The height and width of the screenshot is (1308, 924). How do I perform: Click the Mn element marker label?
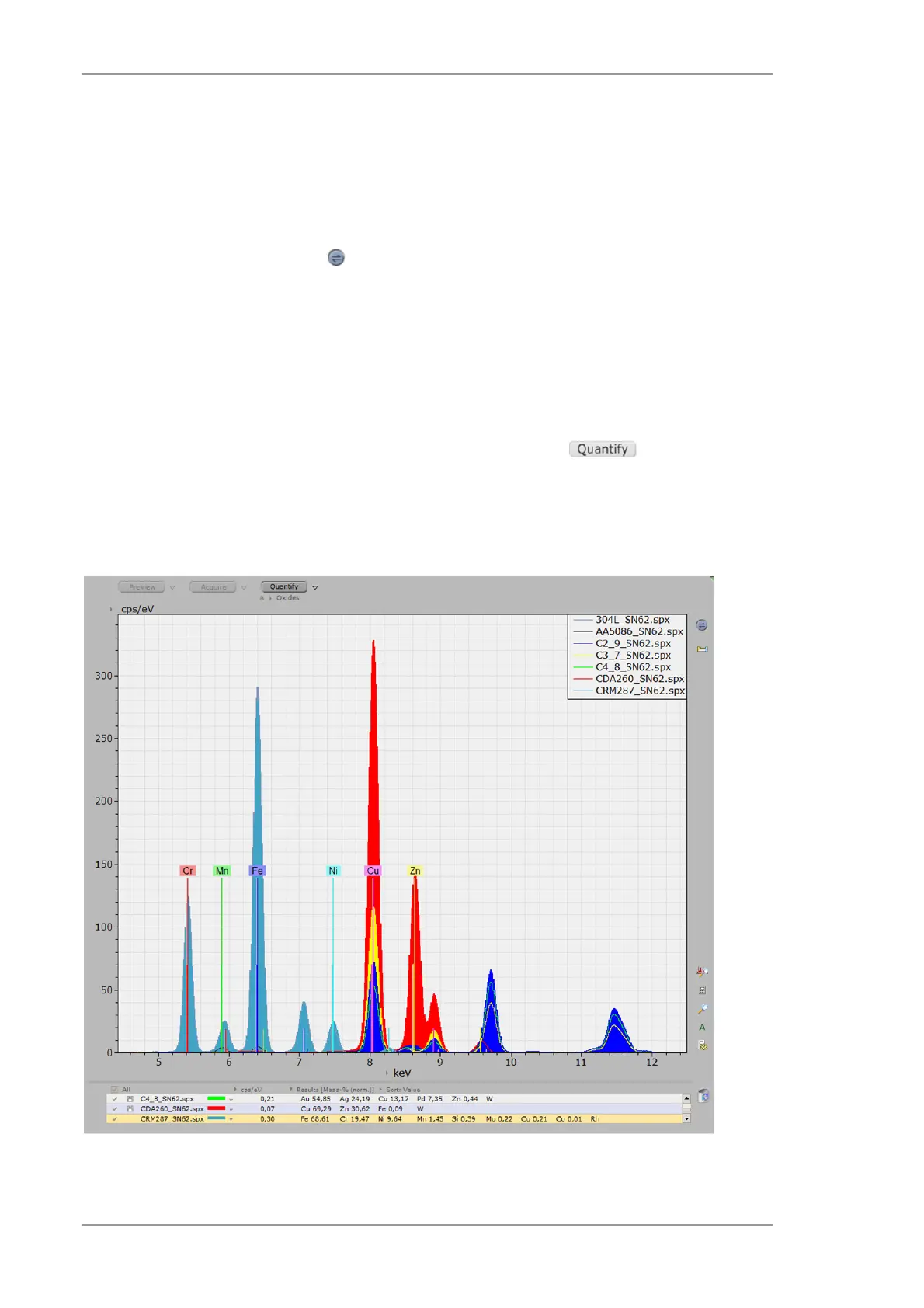[x=222, y=871]
